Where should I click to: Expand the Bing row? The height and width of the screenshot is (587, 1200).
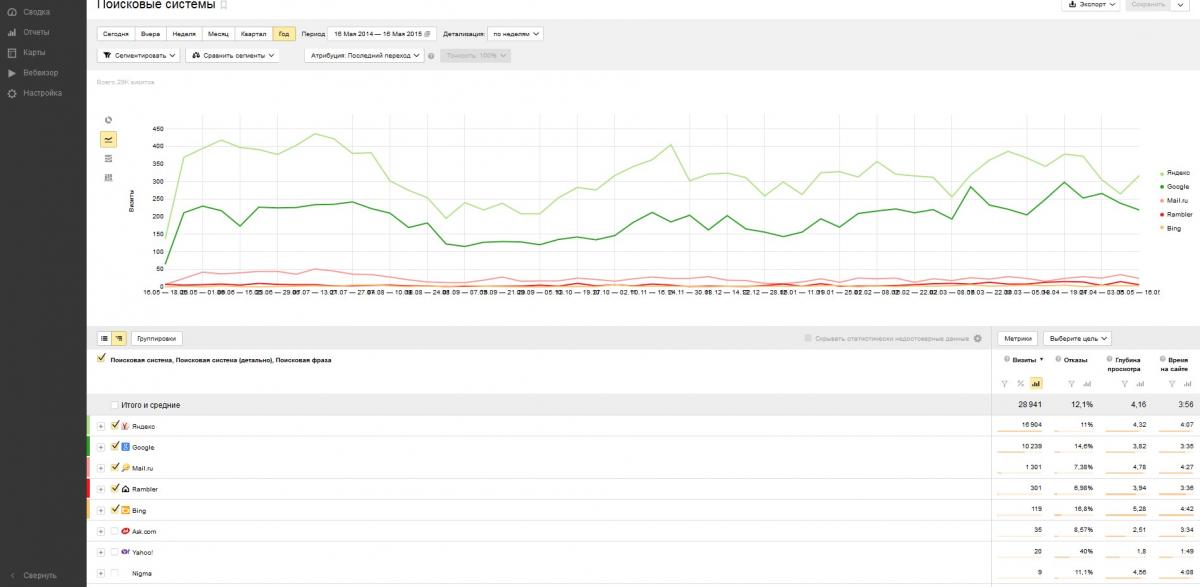pos(101,510)
